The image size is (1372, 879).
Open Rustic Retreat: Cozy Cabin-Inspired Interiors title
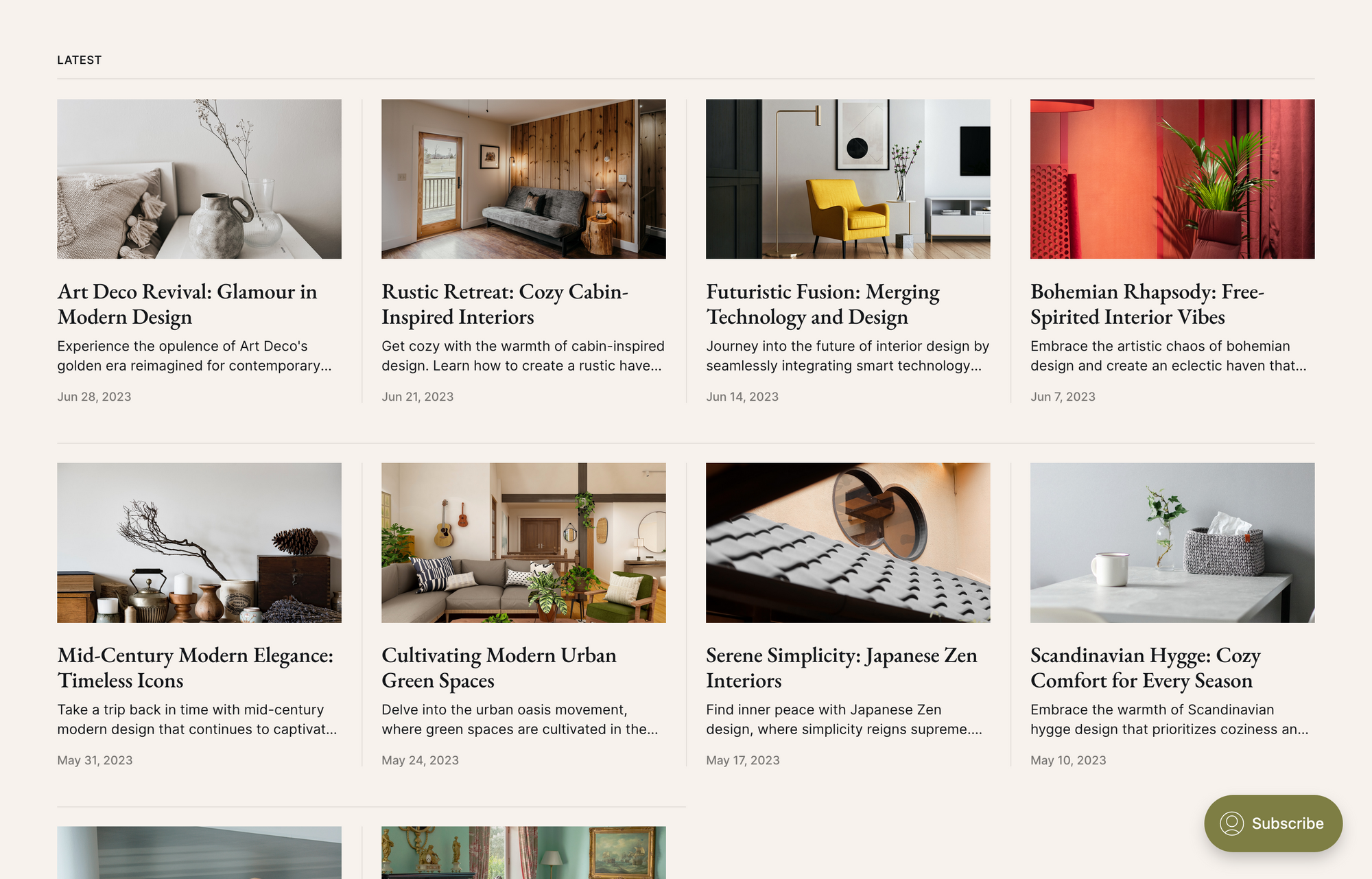(x=505, y=304)
